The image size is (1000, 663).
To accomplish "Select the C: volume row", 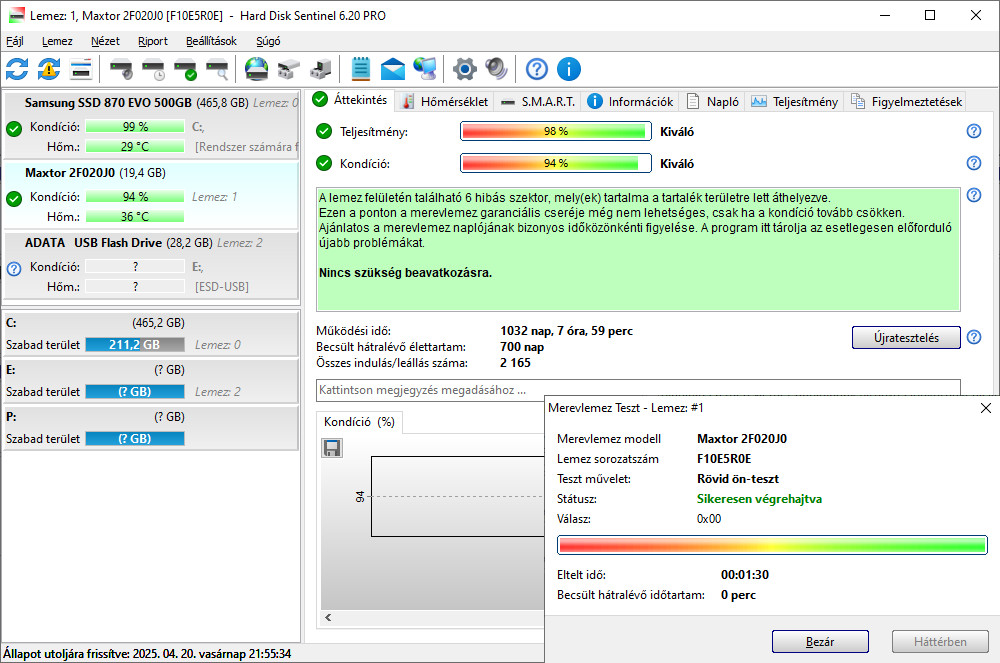I will click(151, 333).
